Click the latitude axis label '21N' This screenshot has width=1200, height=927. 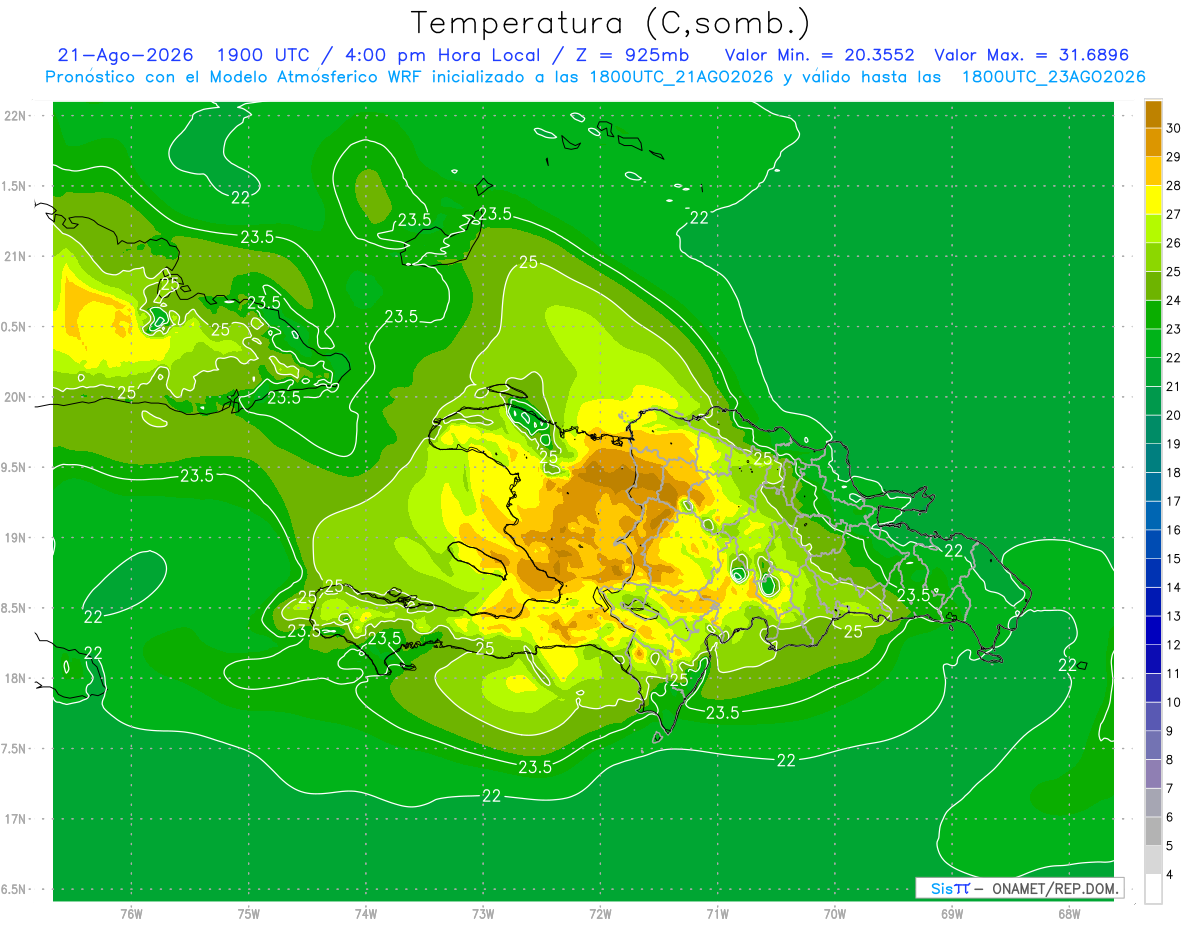tap(16, 256)
